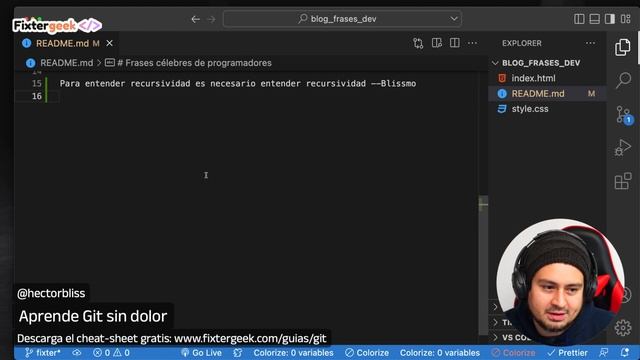The width and height of the screenshot is (640, 360).
Task: Open index.html in the Explorer
Action: (x=547, y=78)
